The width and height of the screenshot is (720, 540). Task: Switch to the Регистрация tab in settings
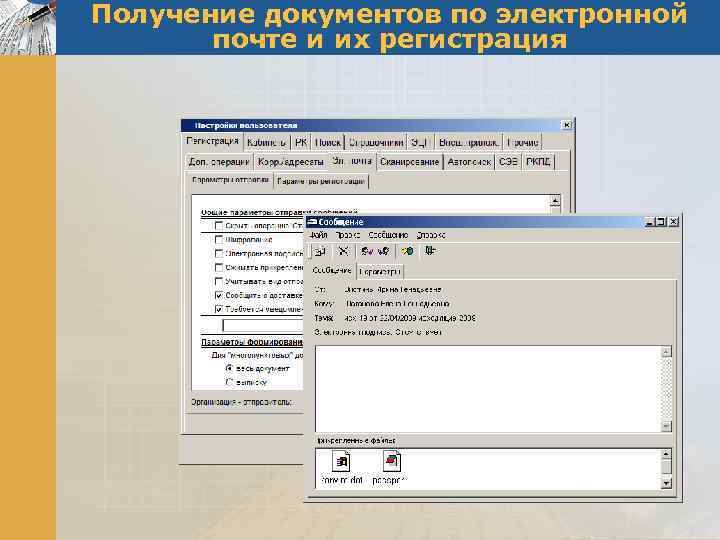click(x=213, y=141)
